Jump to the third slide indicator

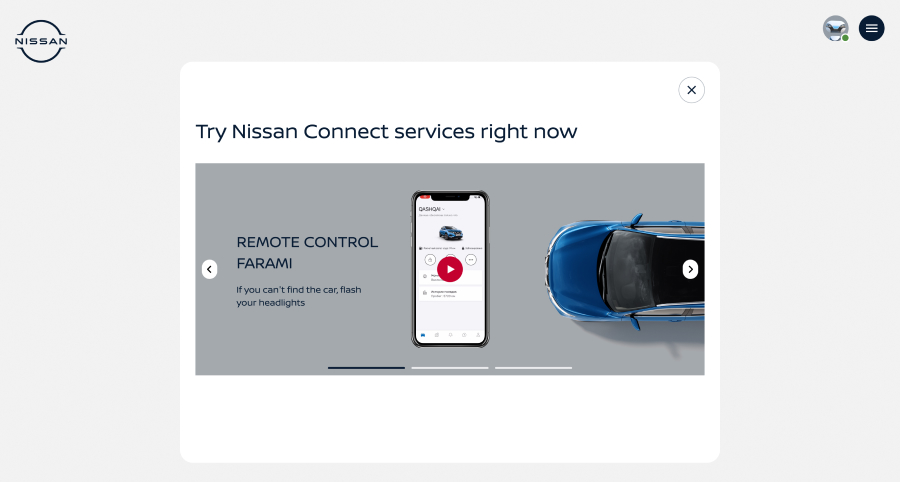[533, 368]
